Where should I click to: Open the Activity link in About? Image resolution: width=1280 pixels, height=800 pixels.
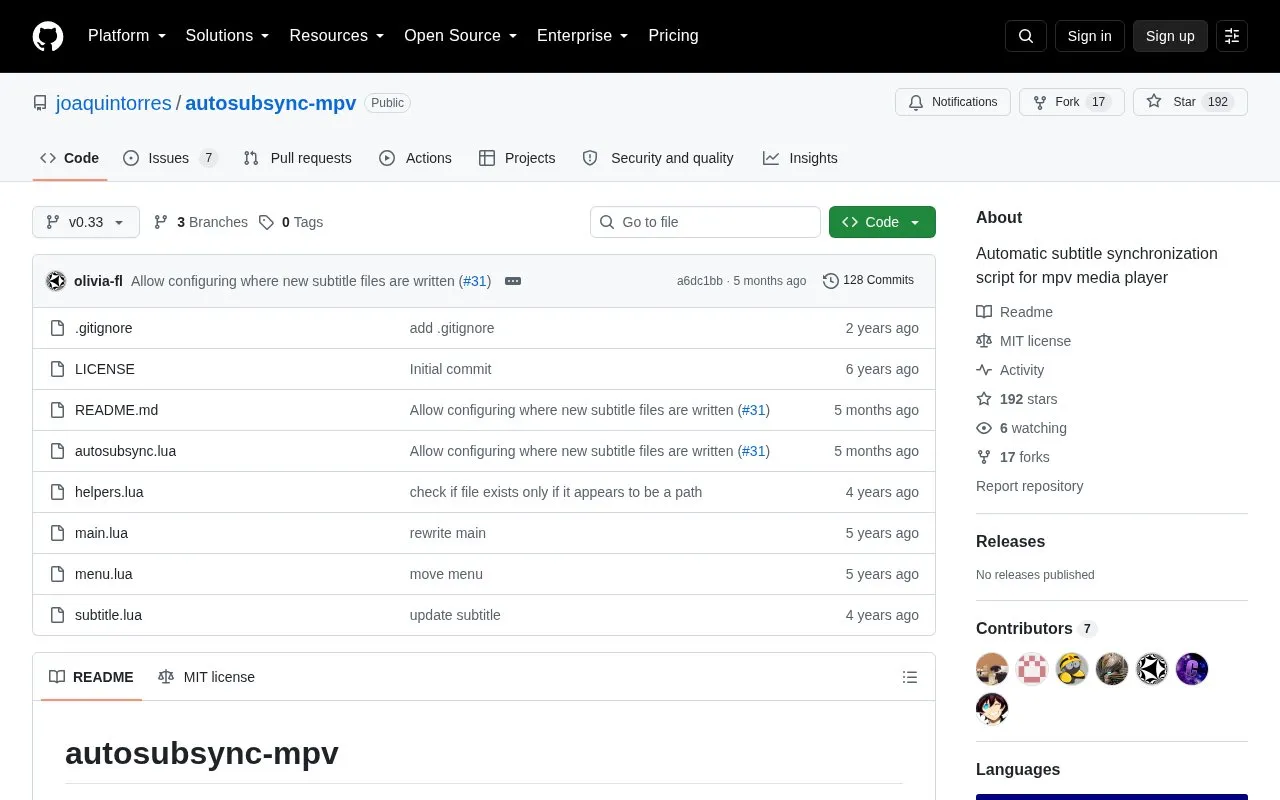[x=1010, y=370]
